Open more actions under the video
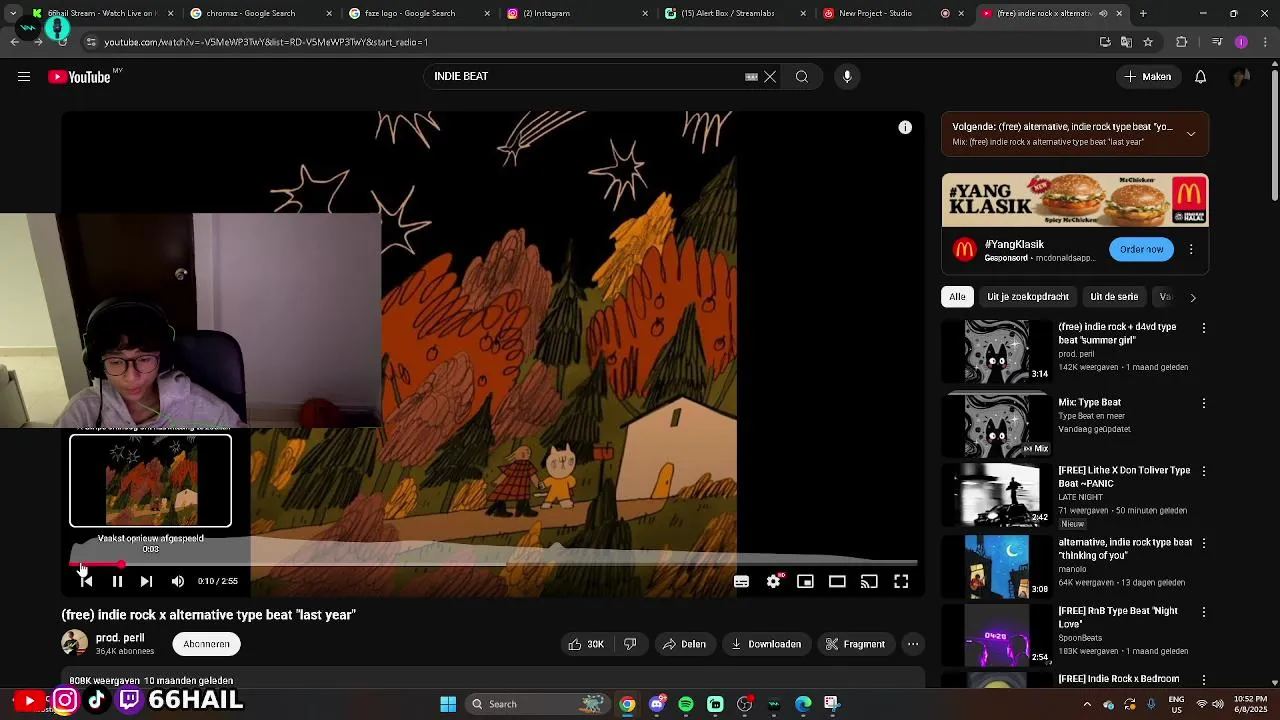The image size is (1280, 720). click(x=913, y=644)
